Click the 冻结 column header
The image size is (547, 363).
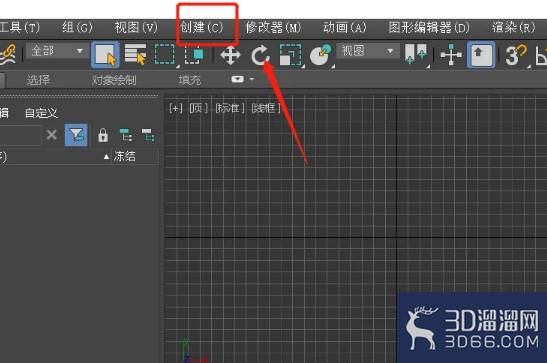coord(135,156)
